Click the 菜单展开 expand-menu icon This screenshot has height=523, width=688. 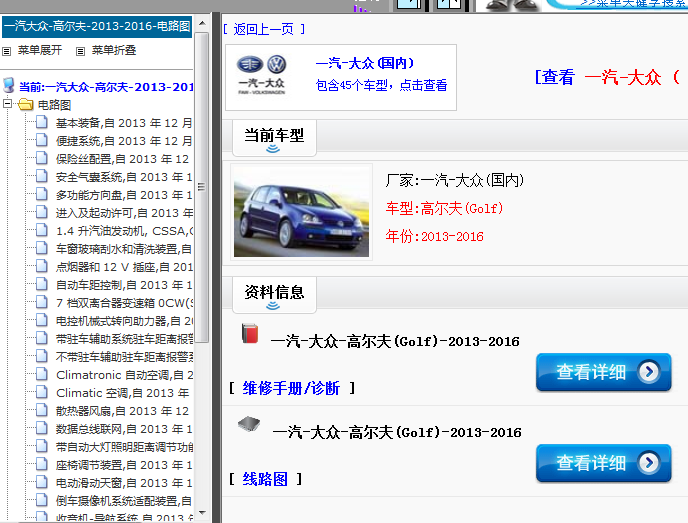pos(7,51)
